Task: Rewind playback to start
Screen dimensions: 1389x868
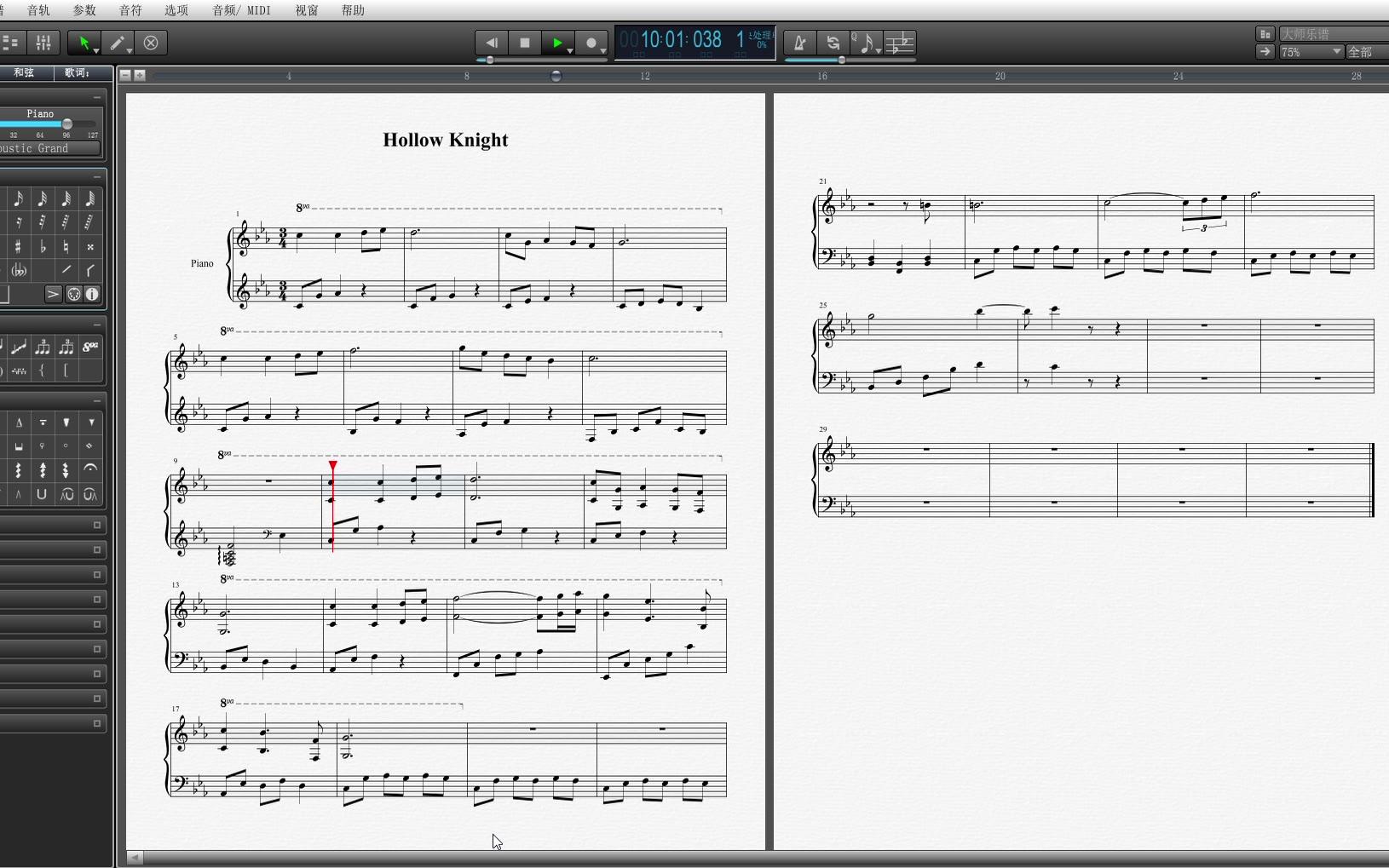Action: pos(492,43)
